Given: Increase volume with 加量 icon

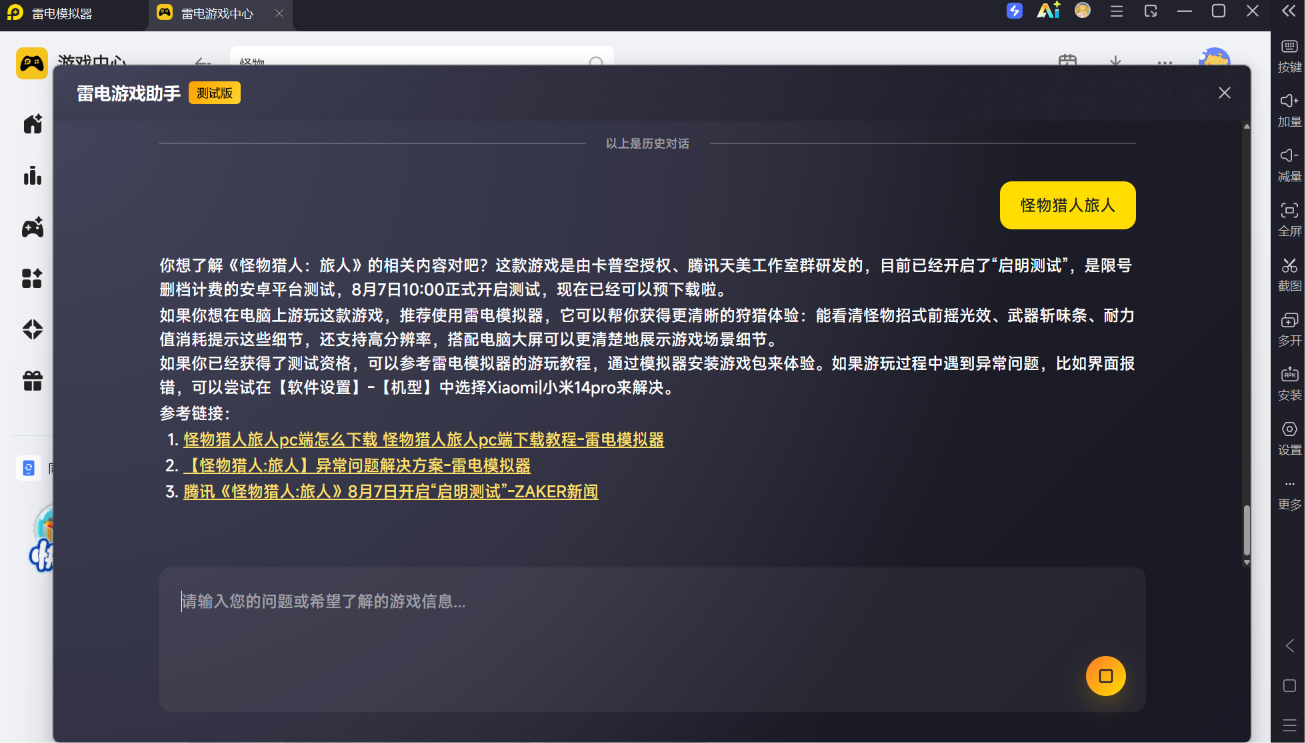Looking at the screenshot, I should tap(1290, 110).
